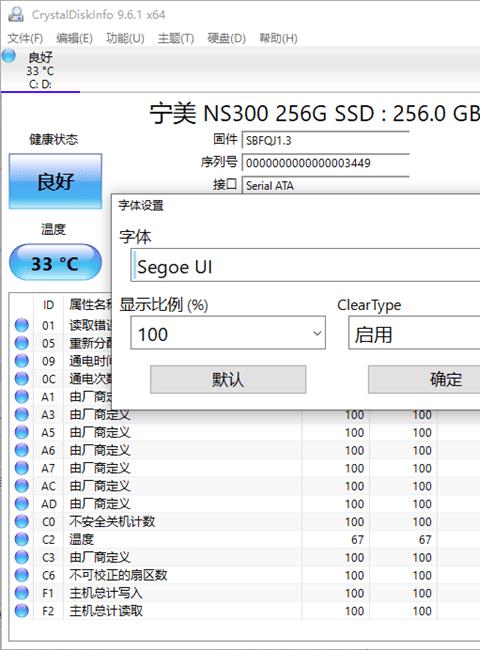Viewport: 480px width, 650px height.
Task: Click status orb for attribute A5
Action: point(22,432)
